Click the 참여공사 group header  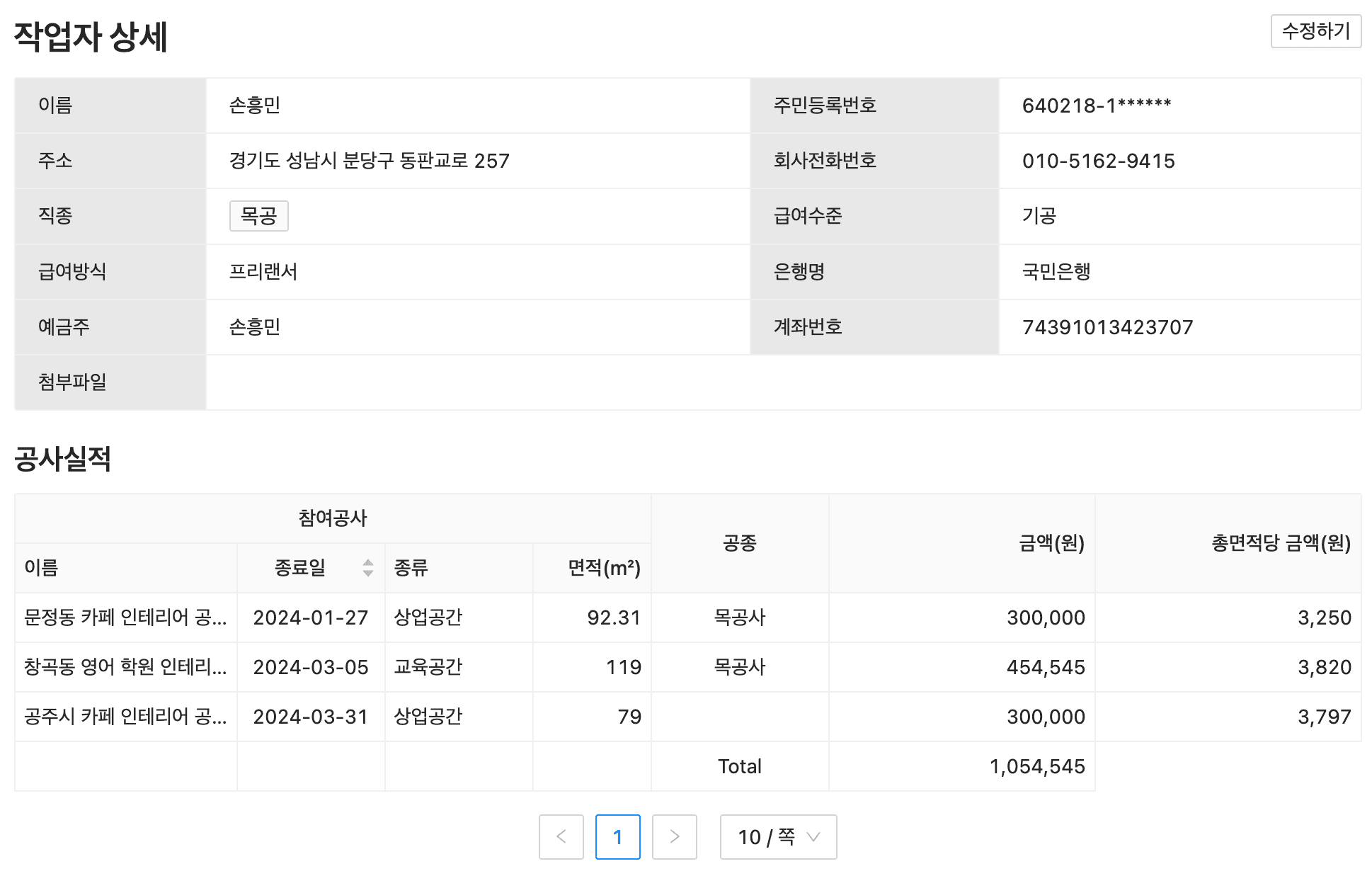click(333, 518)
